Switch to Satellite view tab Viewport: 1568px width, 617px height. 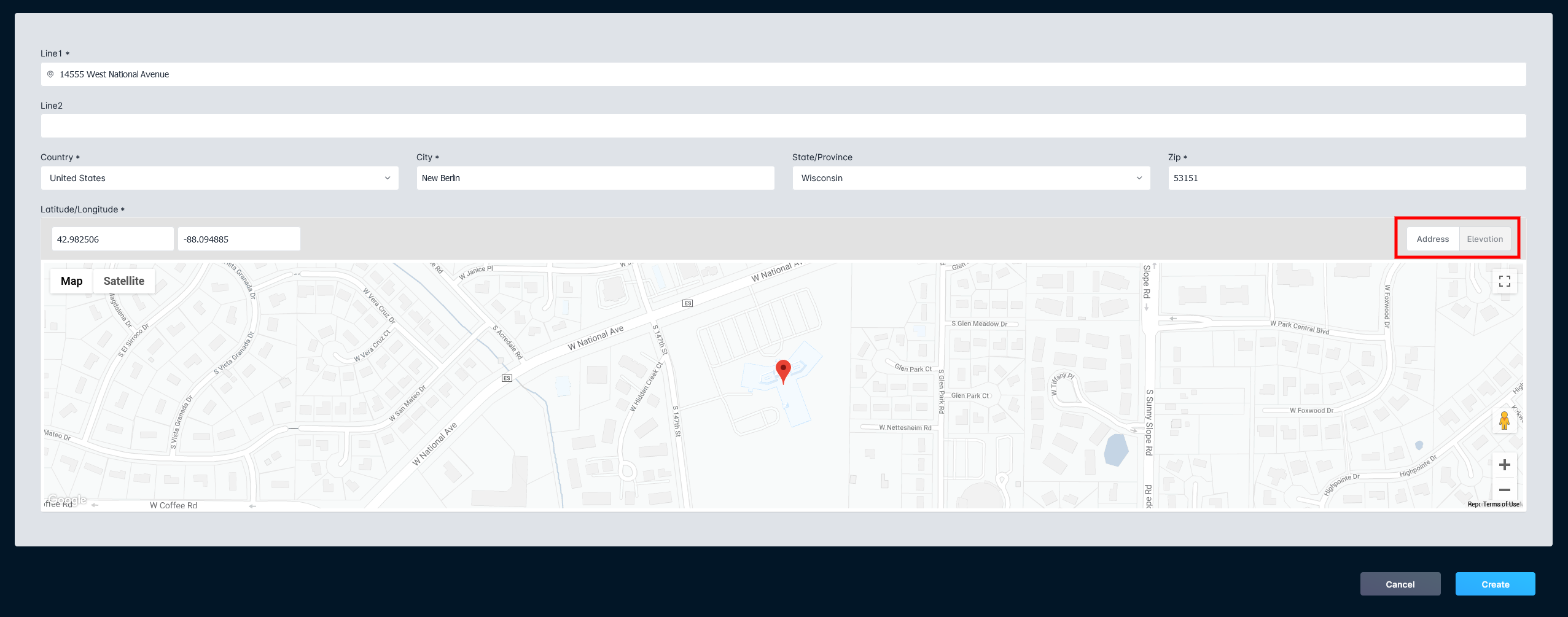point(124,281)
